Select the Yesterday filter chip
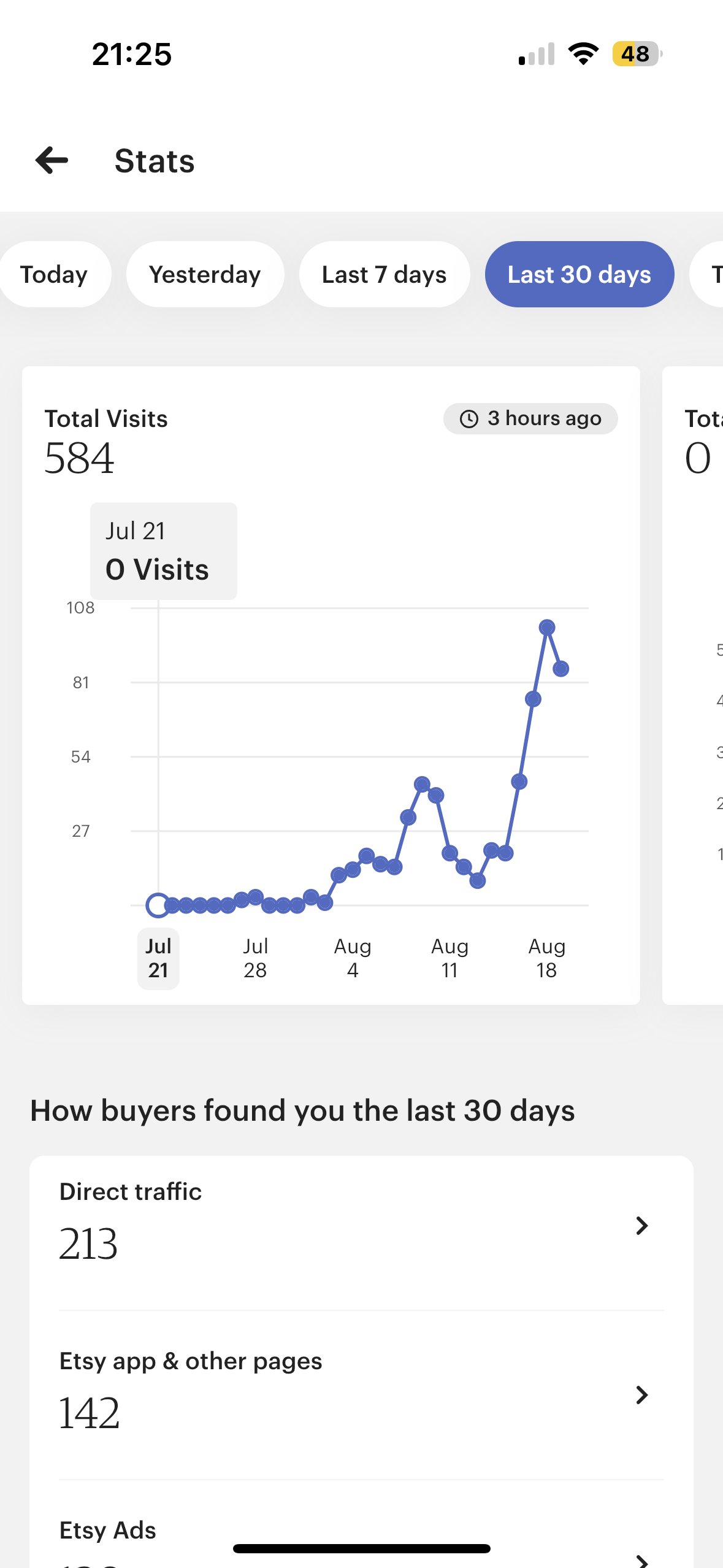The height and width of the screenshot is (1568, 723). pos(205,274)
